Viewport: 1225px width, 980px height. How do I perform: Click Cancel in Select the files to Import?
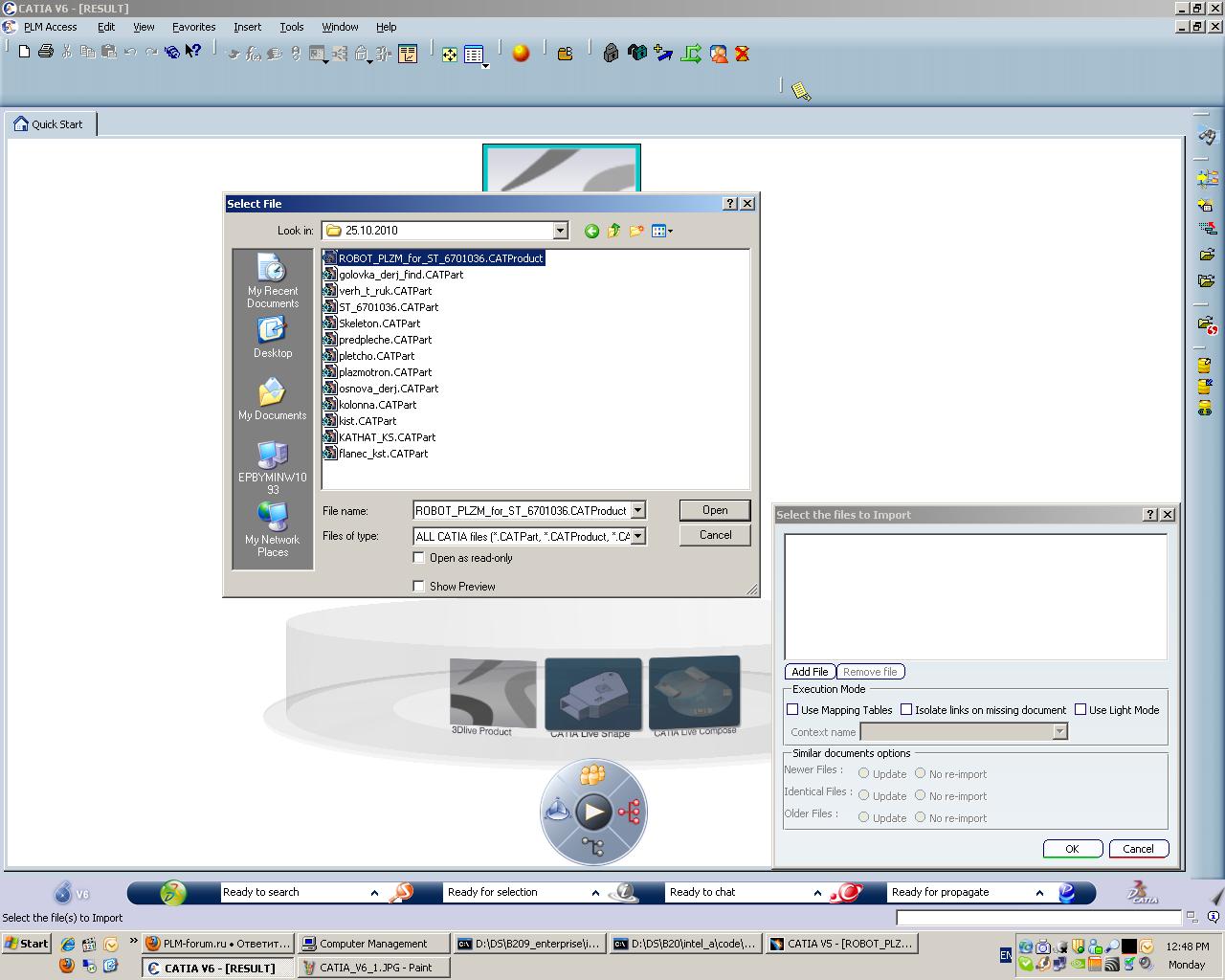pyautogui.click(x=1138, y=849)
